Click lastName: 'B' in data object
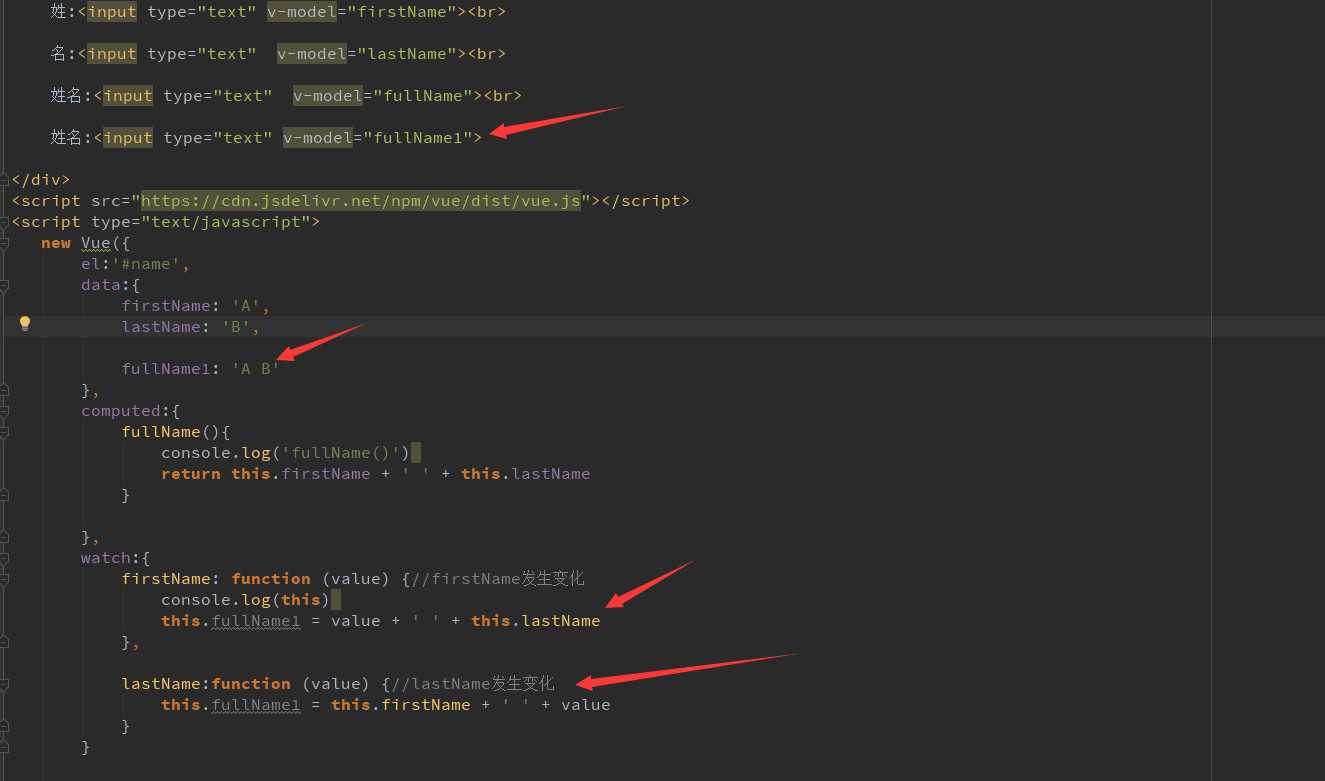The image size is (1325, 781). pyautogui.click(x=191, y=327)
